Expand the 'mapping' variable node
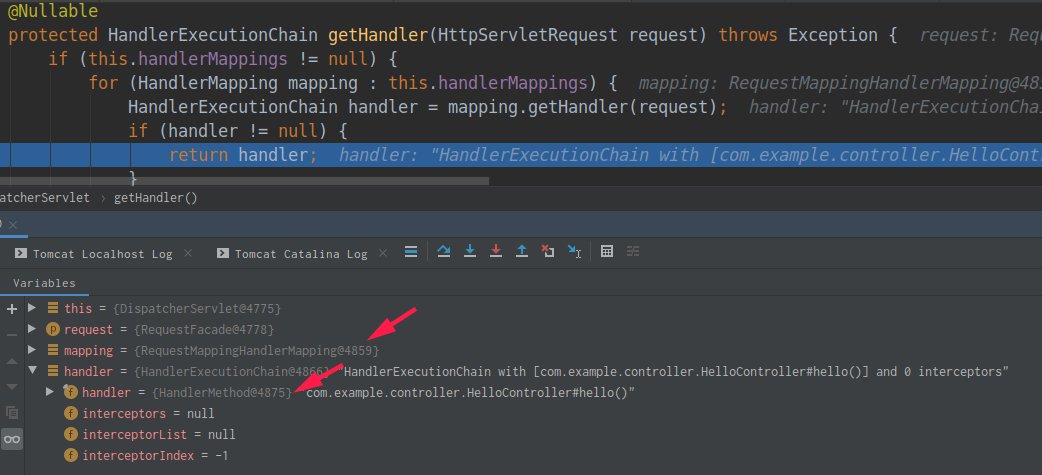 coord(33,350)
